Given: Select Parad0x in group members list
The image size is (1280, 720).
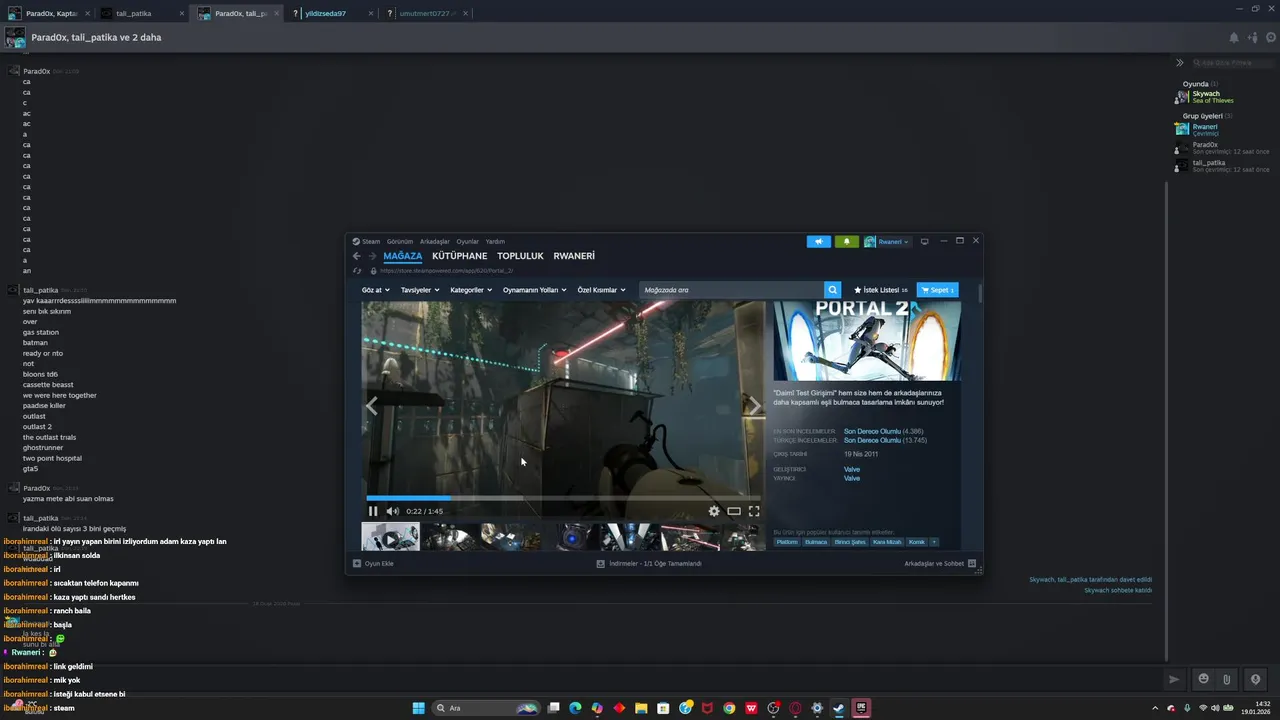Looking at the screenshot, I should [1221, 148].
